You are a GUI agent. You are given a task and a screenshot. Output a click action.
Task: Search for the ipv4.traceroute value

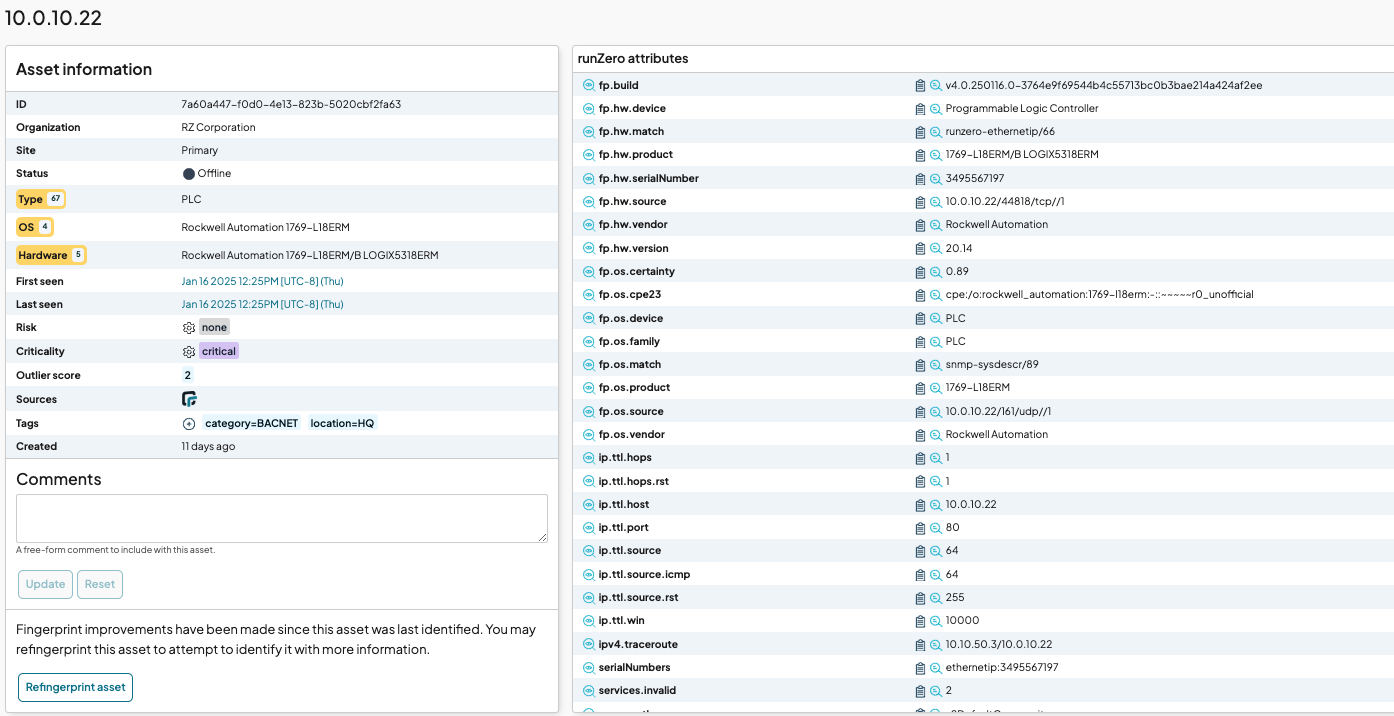tap(936, 645)
